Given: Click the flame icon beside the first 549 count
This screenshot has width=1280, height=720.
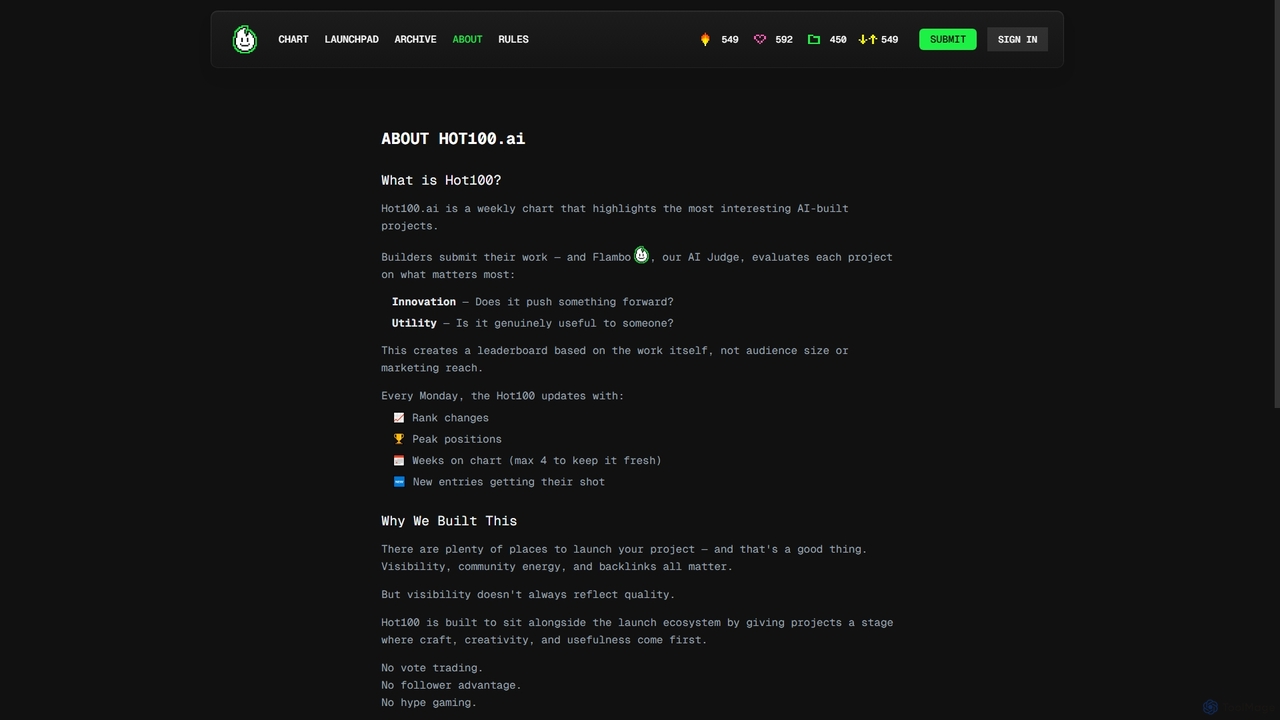Looking at the screenshot, I should click(x=705, y=39).
